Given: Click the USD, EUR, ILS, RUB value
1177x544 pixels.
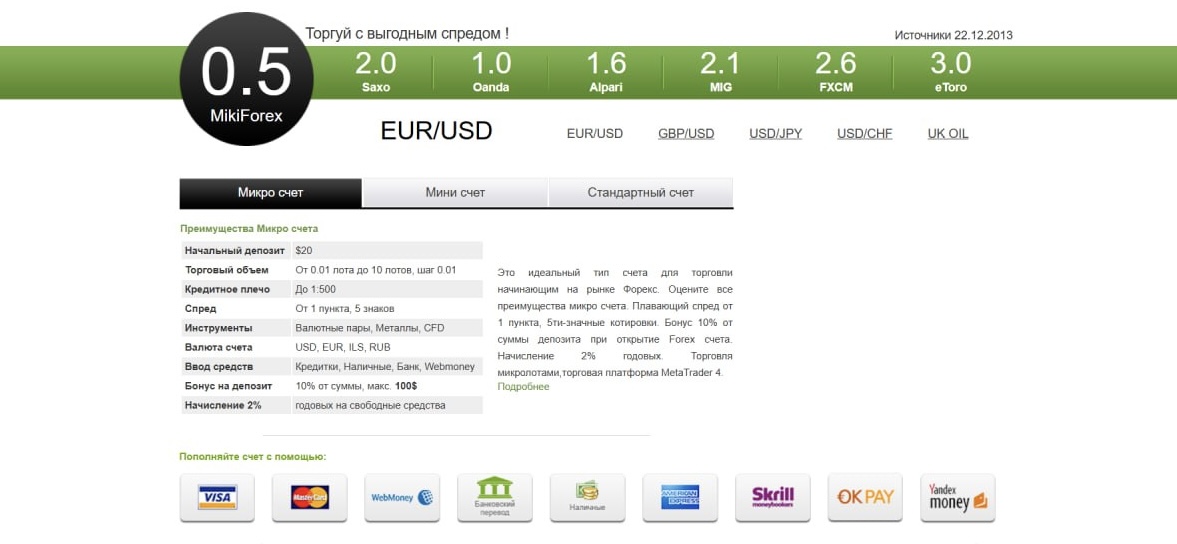Looking at the screenshot, I should pos(343,347).
